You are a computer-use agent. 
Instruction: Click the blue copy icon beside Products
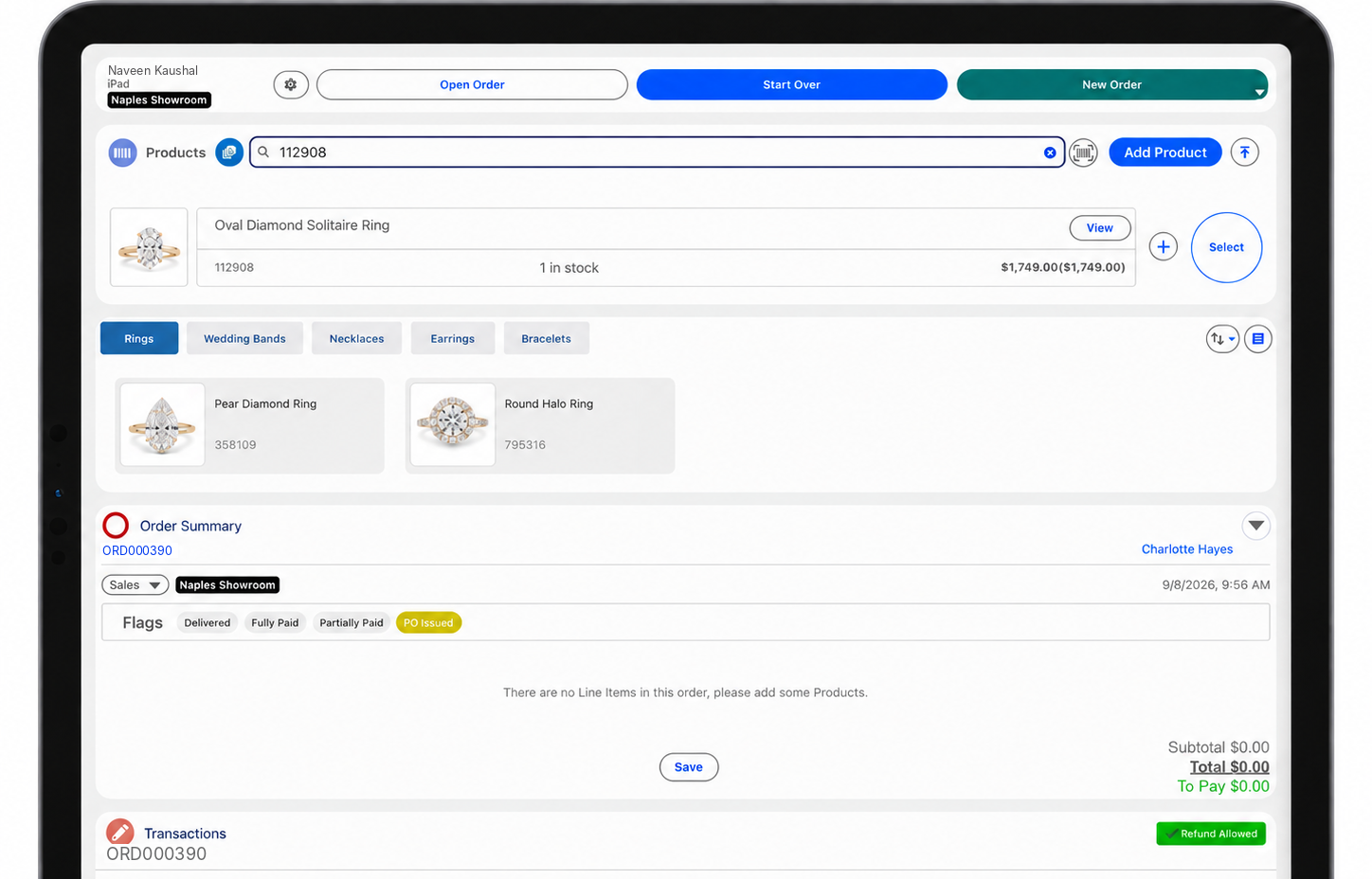click(229, 152)
